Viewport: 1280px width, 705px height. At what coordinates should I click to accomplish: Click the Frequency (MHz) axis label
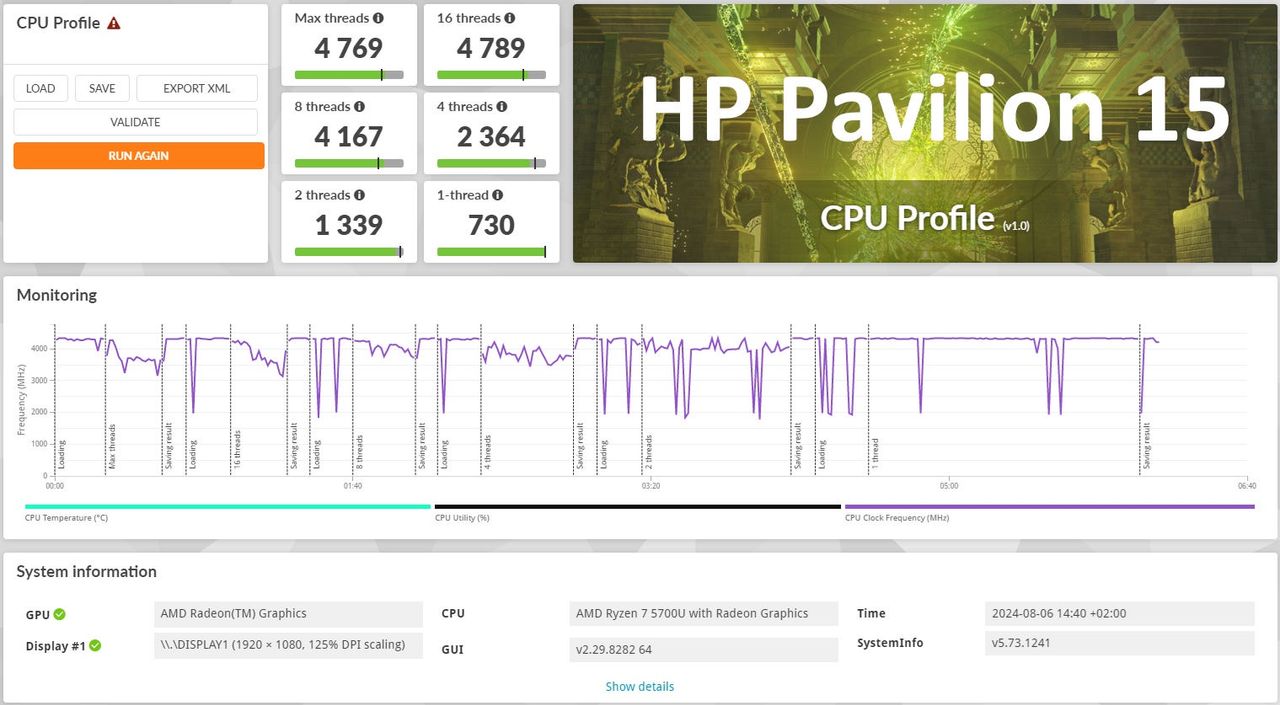coord(22,400)
